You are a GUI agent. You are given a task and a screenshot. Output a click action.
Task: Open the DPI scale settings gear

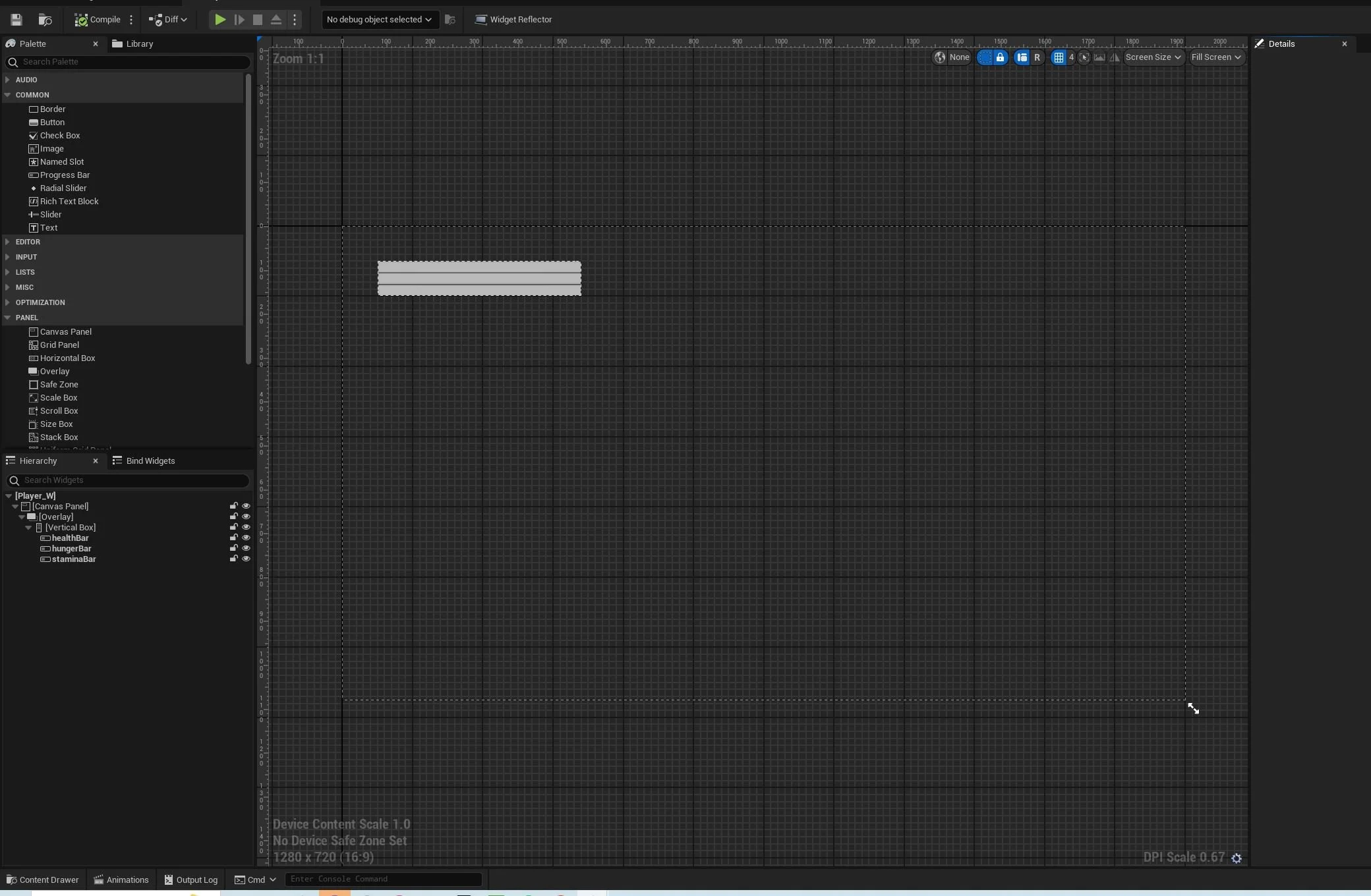pos(1237,858)
